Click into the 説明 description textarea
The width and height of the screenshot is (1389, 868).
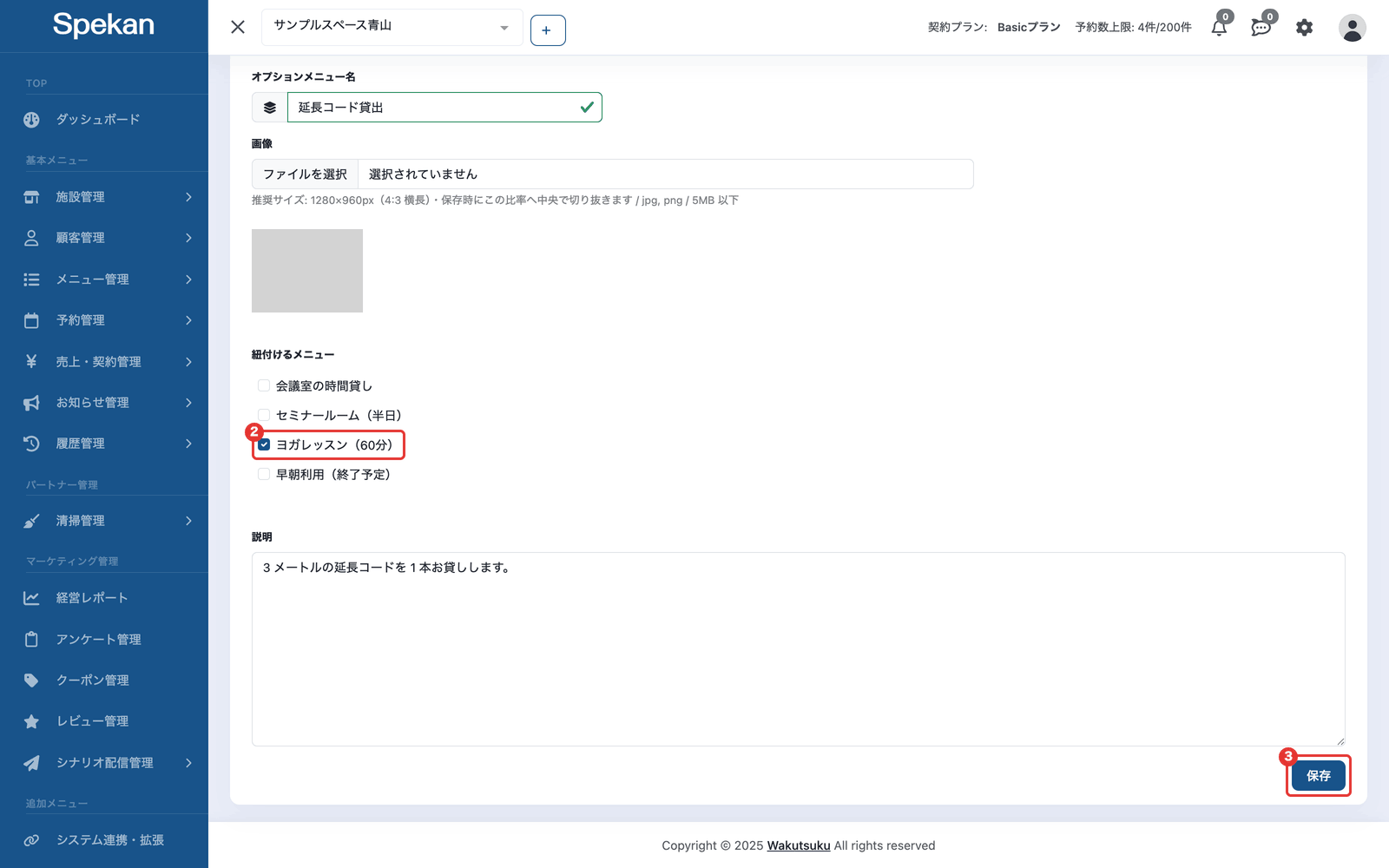click(799, 649)
